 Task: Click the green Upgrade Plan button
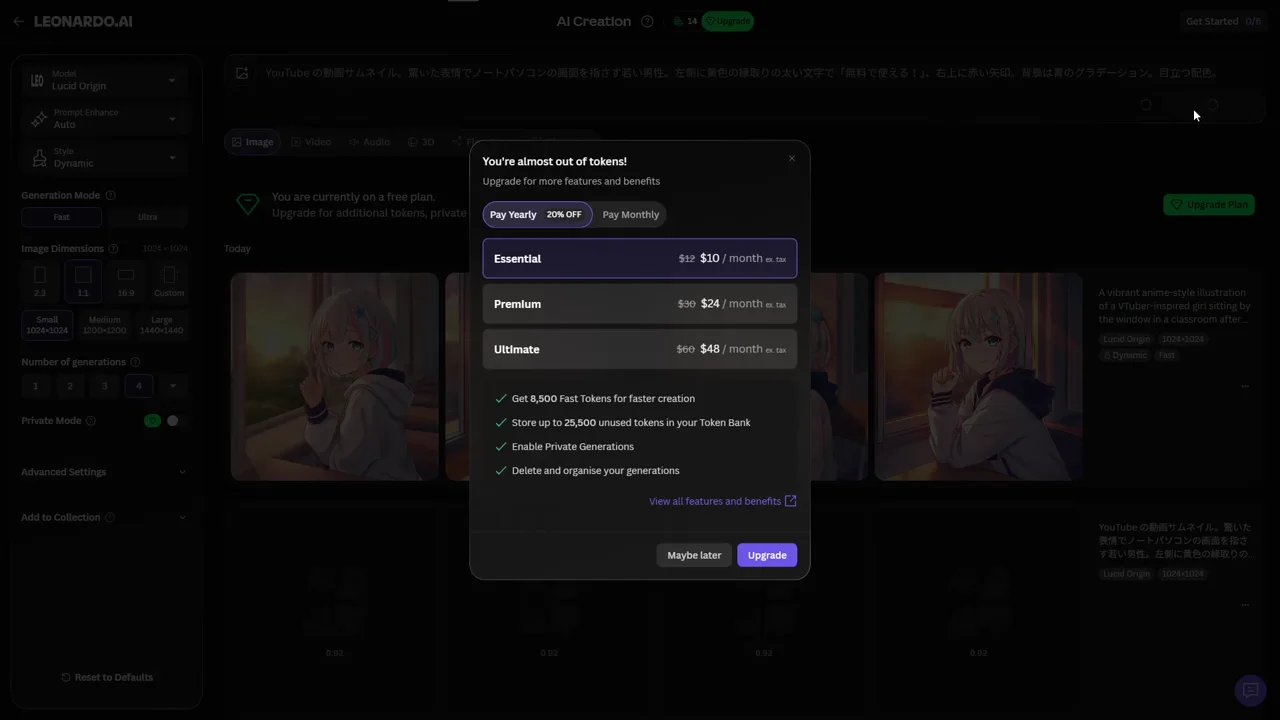[1209, 204]
